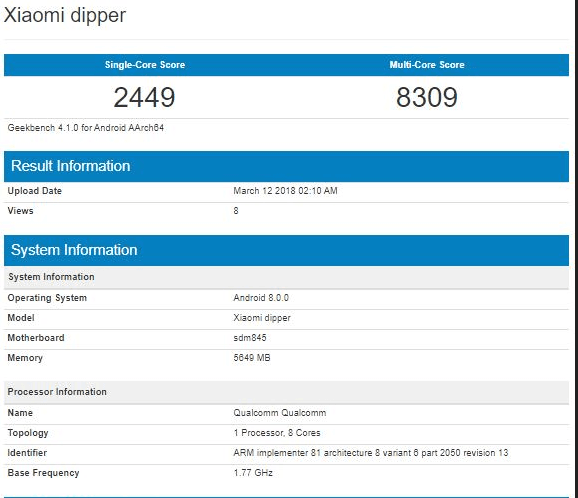Click the 'Identifier' label
This screenshot has width=578, height=498.
(27, 453)
